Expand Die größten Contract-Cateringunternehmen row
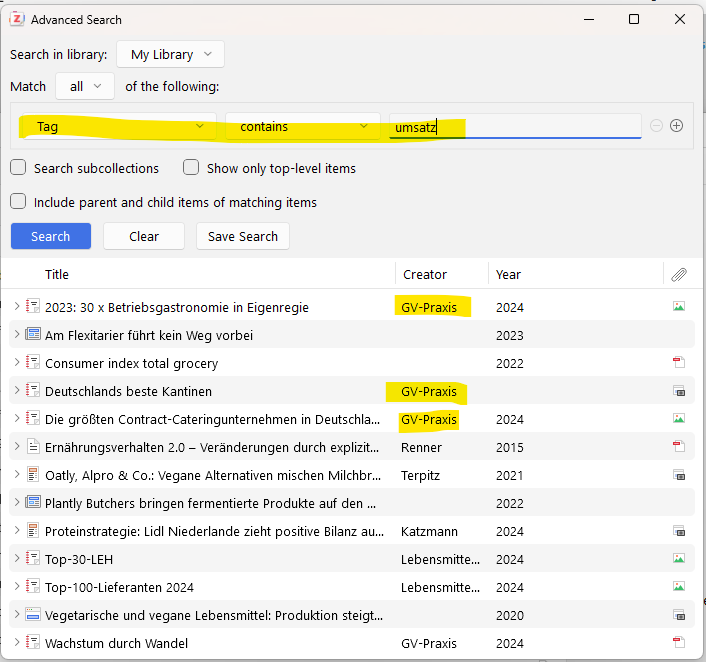The height and width of the screenshot is (662, 706). pos(17,418)
